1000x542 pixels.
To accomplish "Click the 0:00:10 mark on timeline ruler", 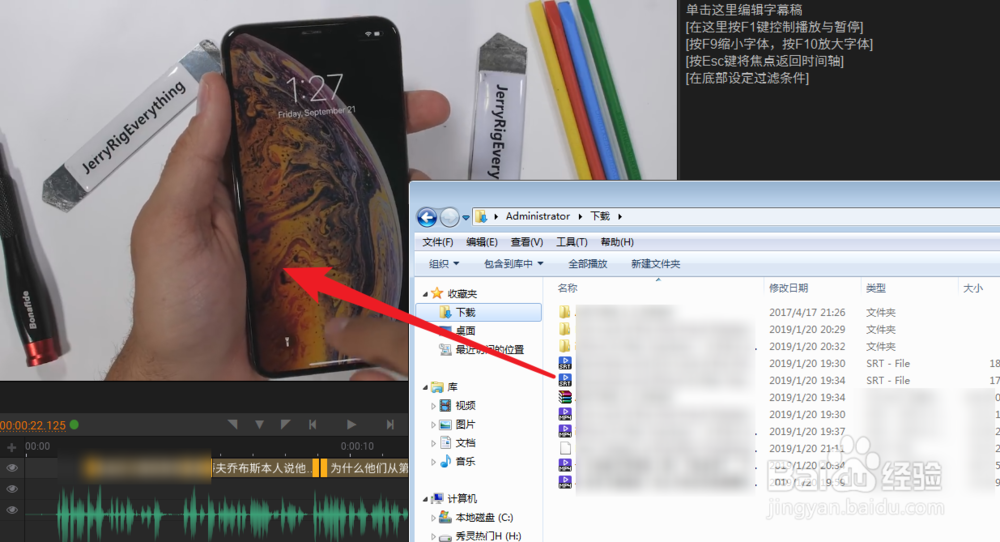I will coord(357,446).
